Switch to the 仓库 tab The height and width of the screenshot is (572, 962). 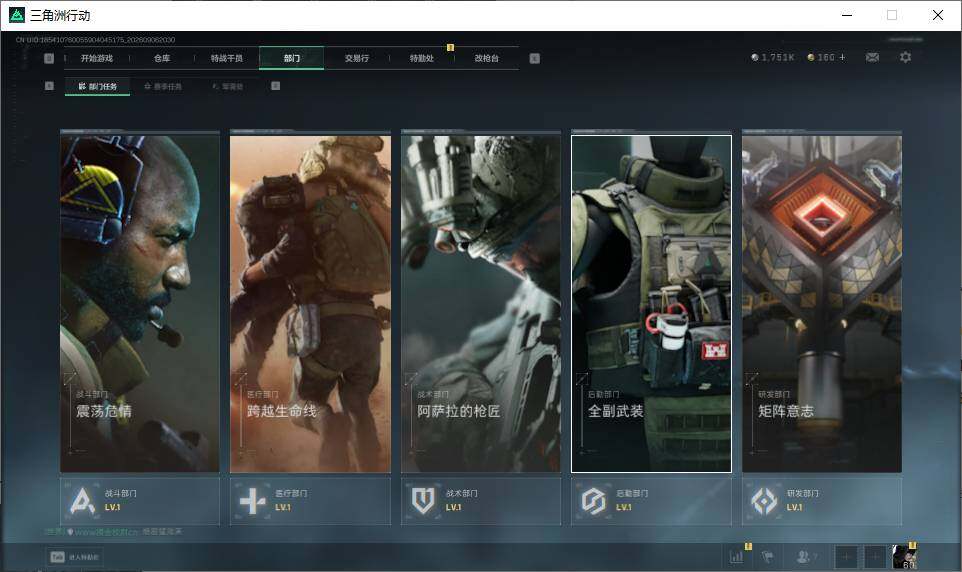tap(162, 58)
